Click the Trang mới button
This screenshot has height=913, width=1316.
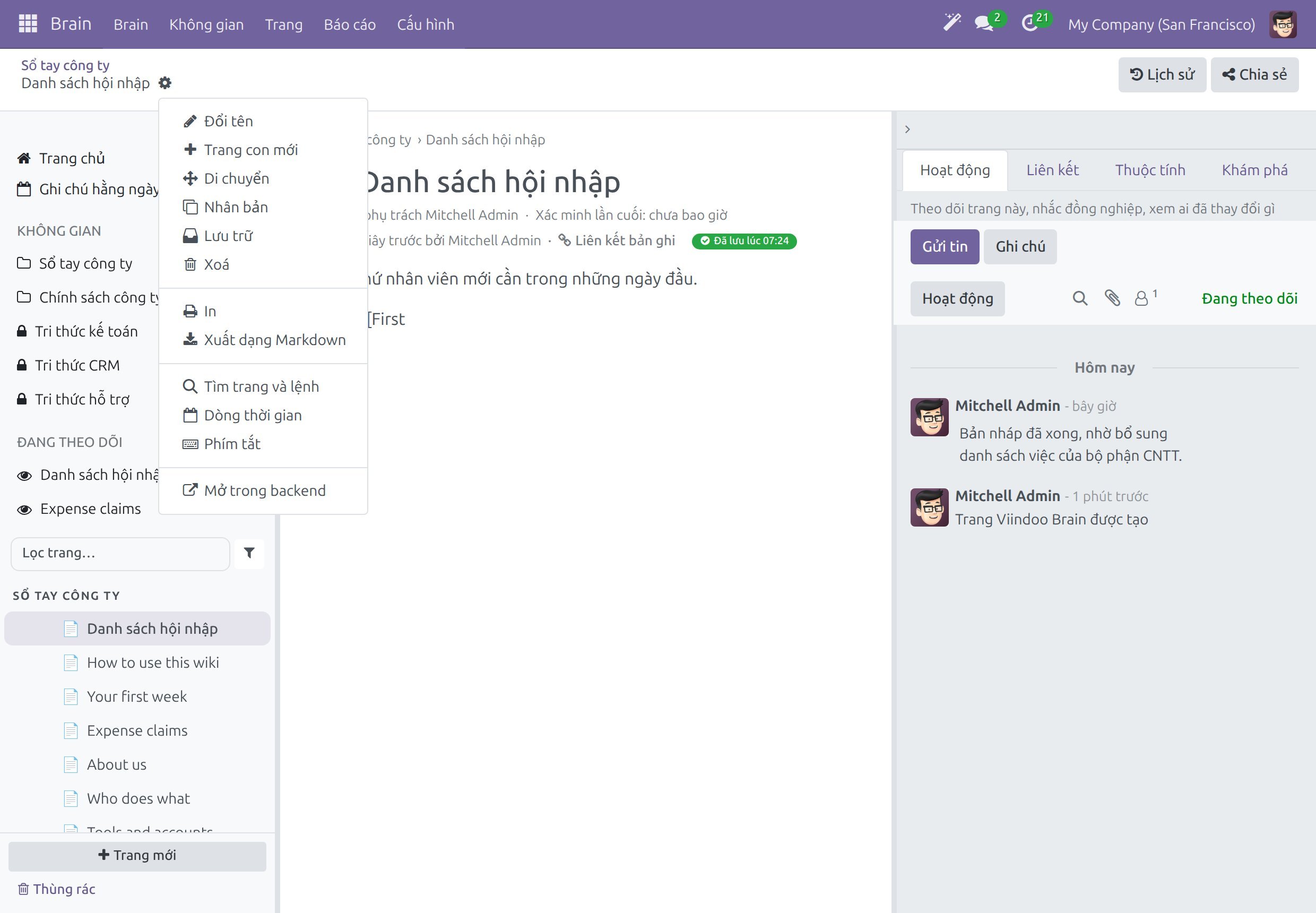click(x=137, y=856)
